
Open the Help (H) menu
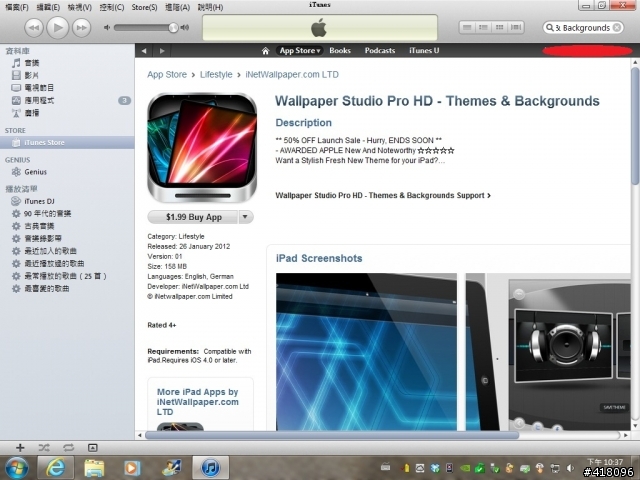210,7
